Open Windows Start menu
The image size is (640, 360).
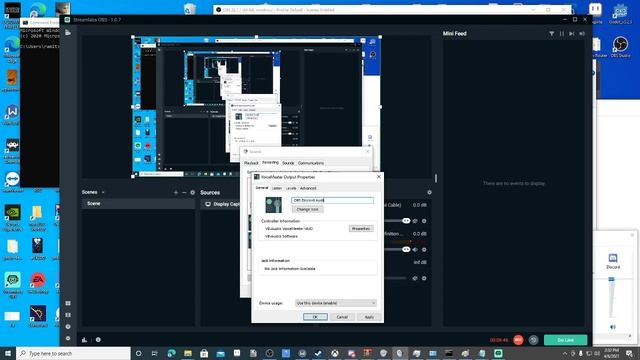(x=8, y=353)
